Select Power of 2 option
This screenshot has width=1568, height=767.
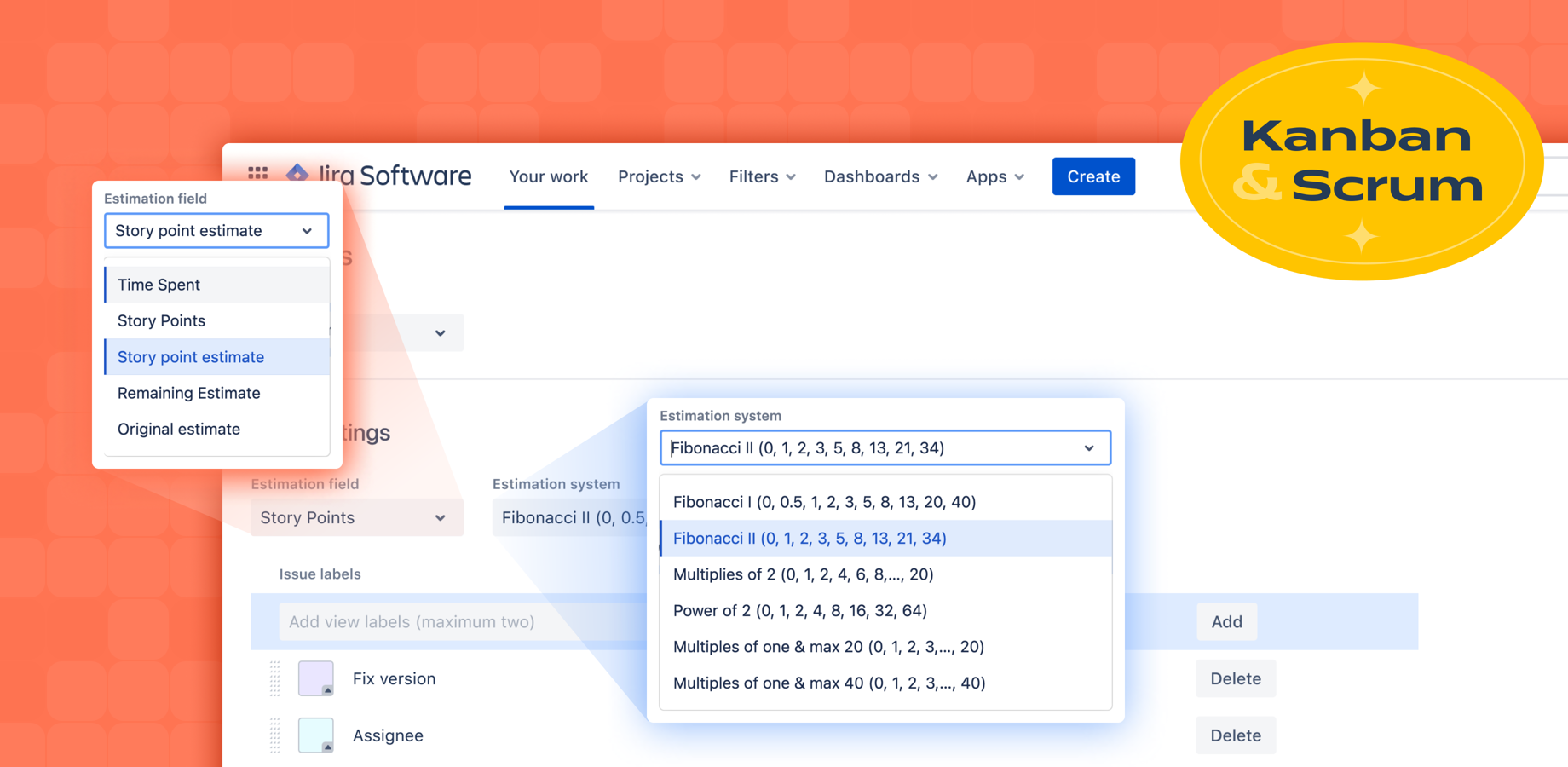coord(886,610)
